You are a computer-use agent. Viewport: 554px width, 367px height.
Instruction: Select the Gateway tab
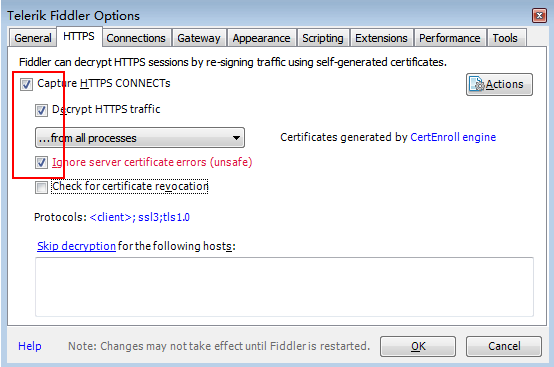point(199,38)
